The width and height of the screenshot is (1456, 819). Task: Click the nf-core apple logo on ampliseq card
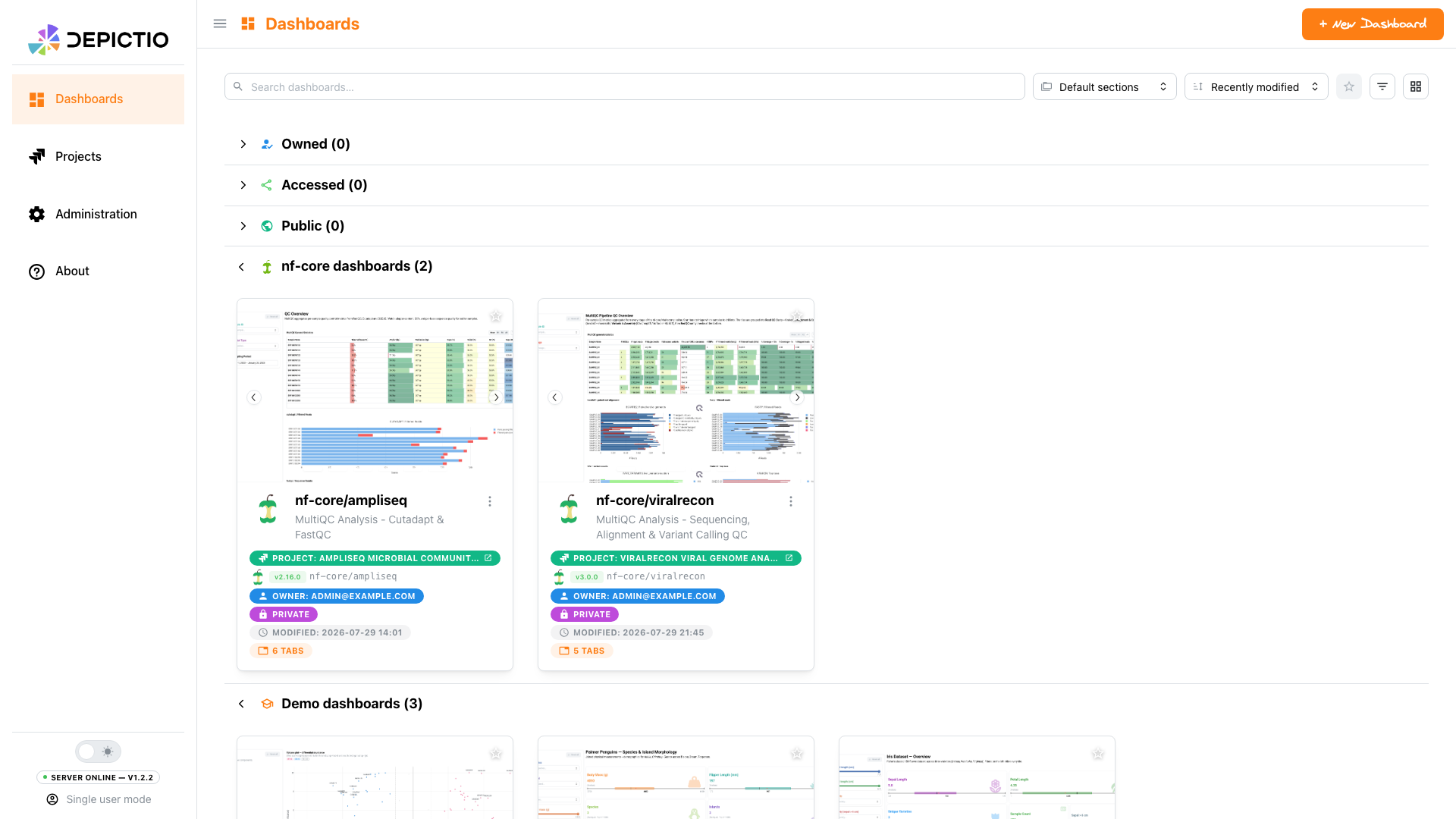click(268, 509)
